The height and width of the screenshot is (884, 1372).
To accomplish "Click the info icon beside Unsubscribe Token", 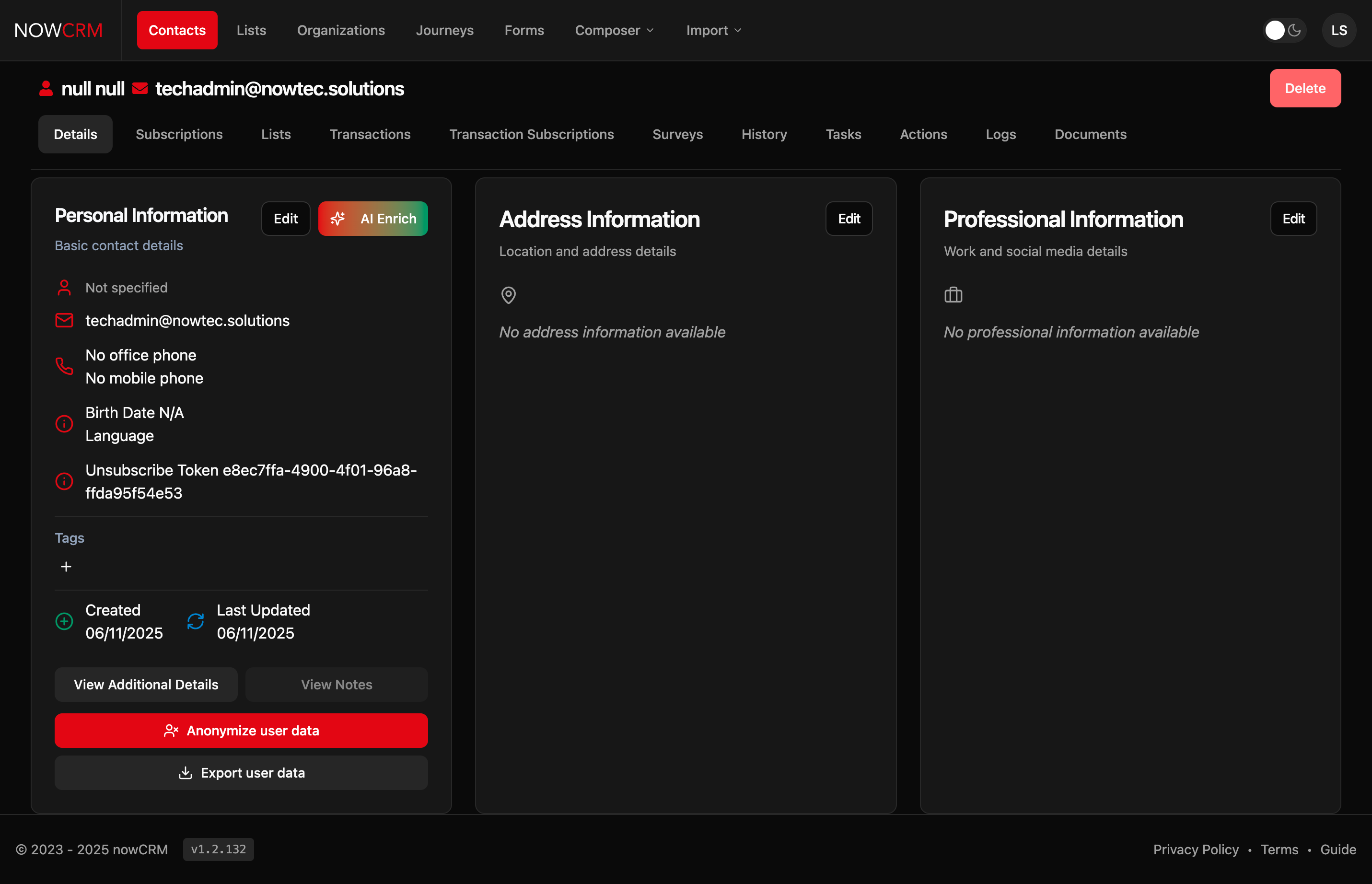I will point(64,481).
